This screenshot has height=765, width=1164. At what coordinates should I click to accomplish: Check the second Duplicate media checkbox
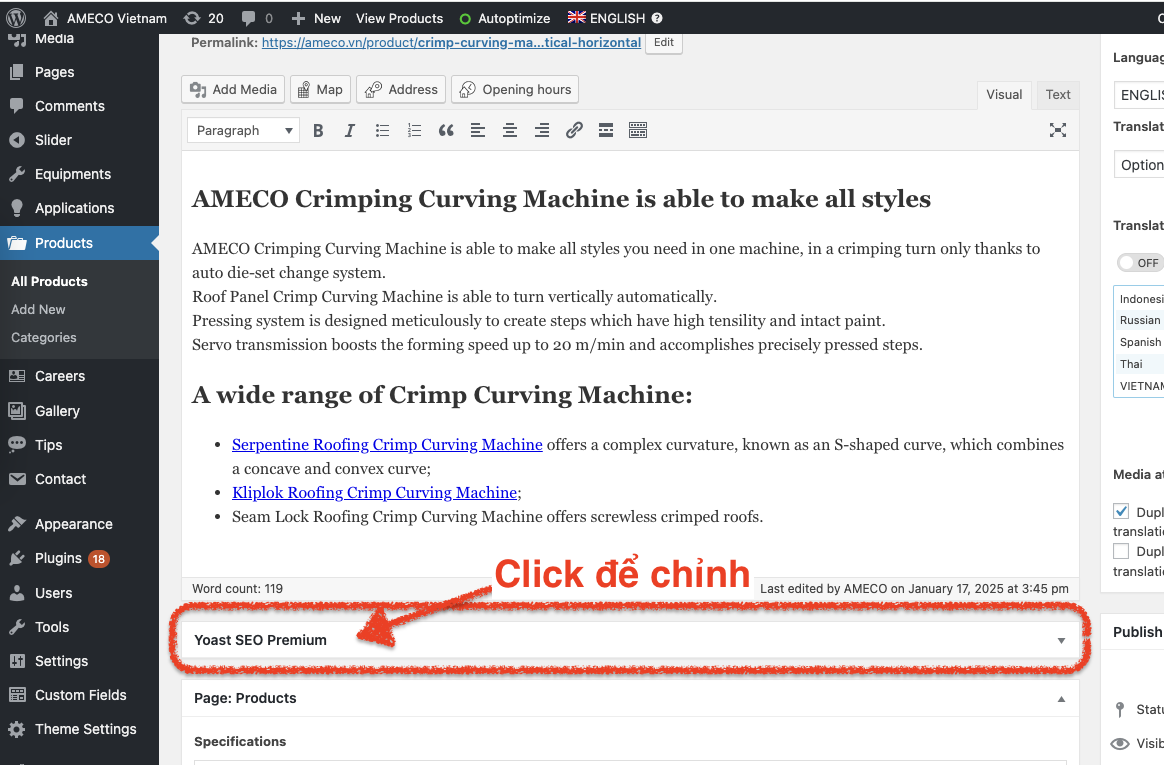click(1121, 551)
